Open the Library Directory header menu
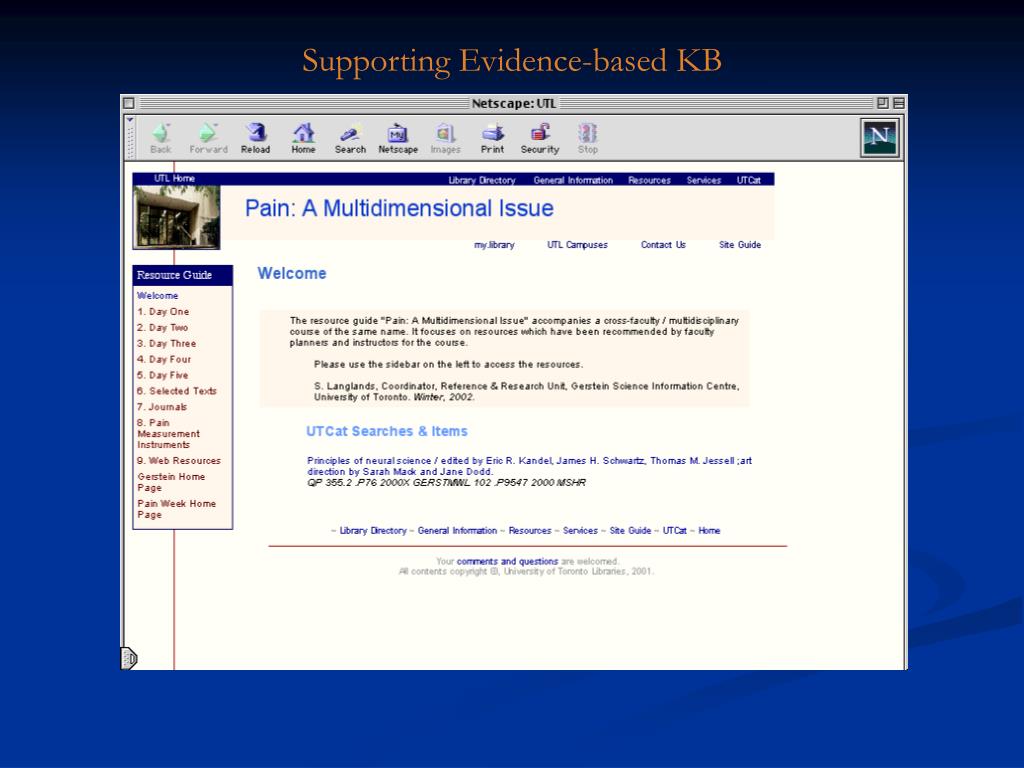 [x=482, y=180]
